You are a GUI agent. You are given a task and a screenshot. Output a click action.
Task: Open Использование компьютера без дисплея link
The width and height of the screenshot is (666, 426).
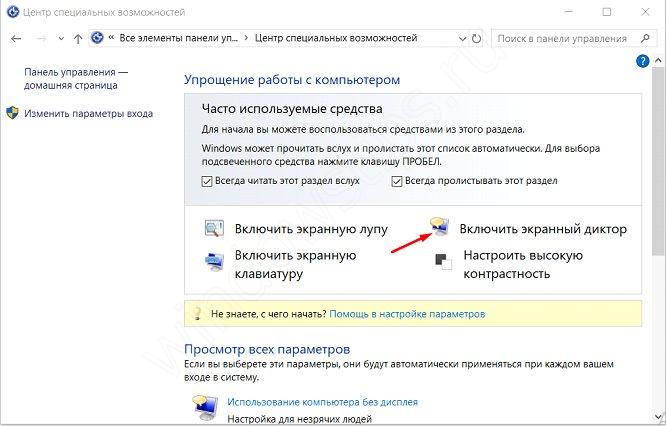(x=322, y=402)
